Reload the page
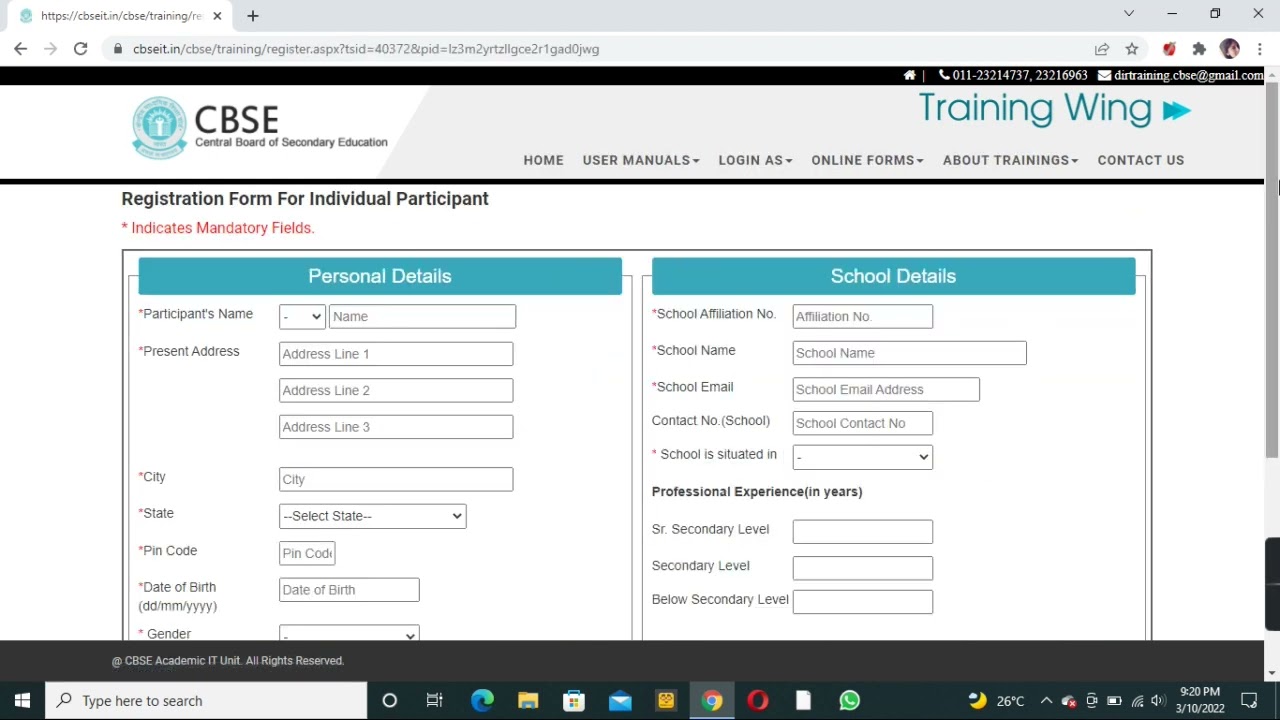1280x720 pixels. (x=80, y=48)
